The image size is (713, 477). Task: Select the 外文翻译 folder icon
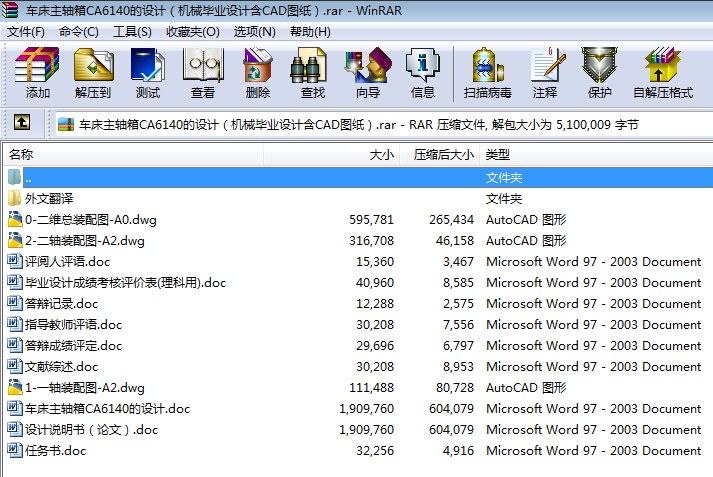click(14, 198)
